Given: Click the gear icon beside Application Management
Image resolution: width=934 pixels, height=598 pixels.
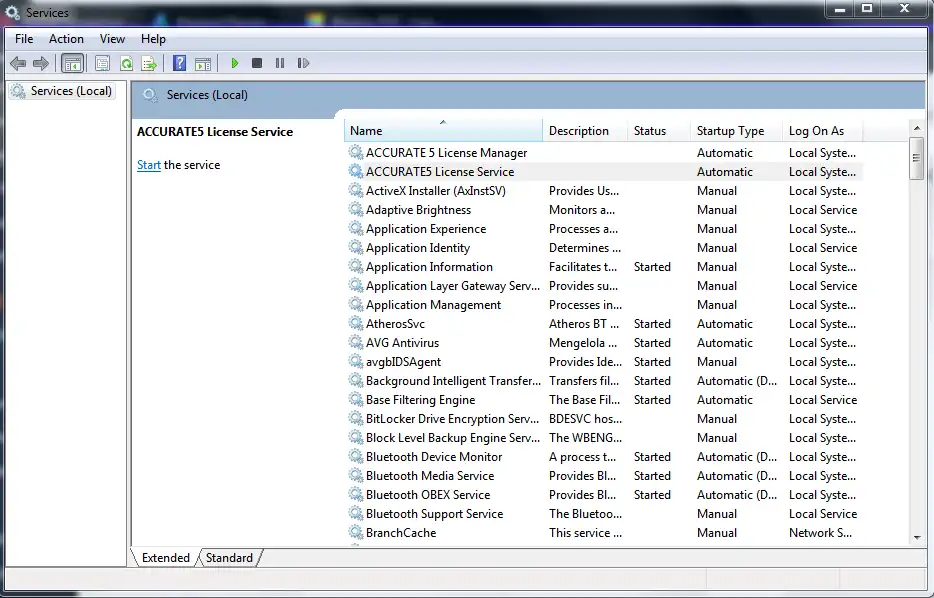Looking at the screenshot, I should click(356, 304).
